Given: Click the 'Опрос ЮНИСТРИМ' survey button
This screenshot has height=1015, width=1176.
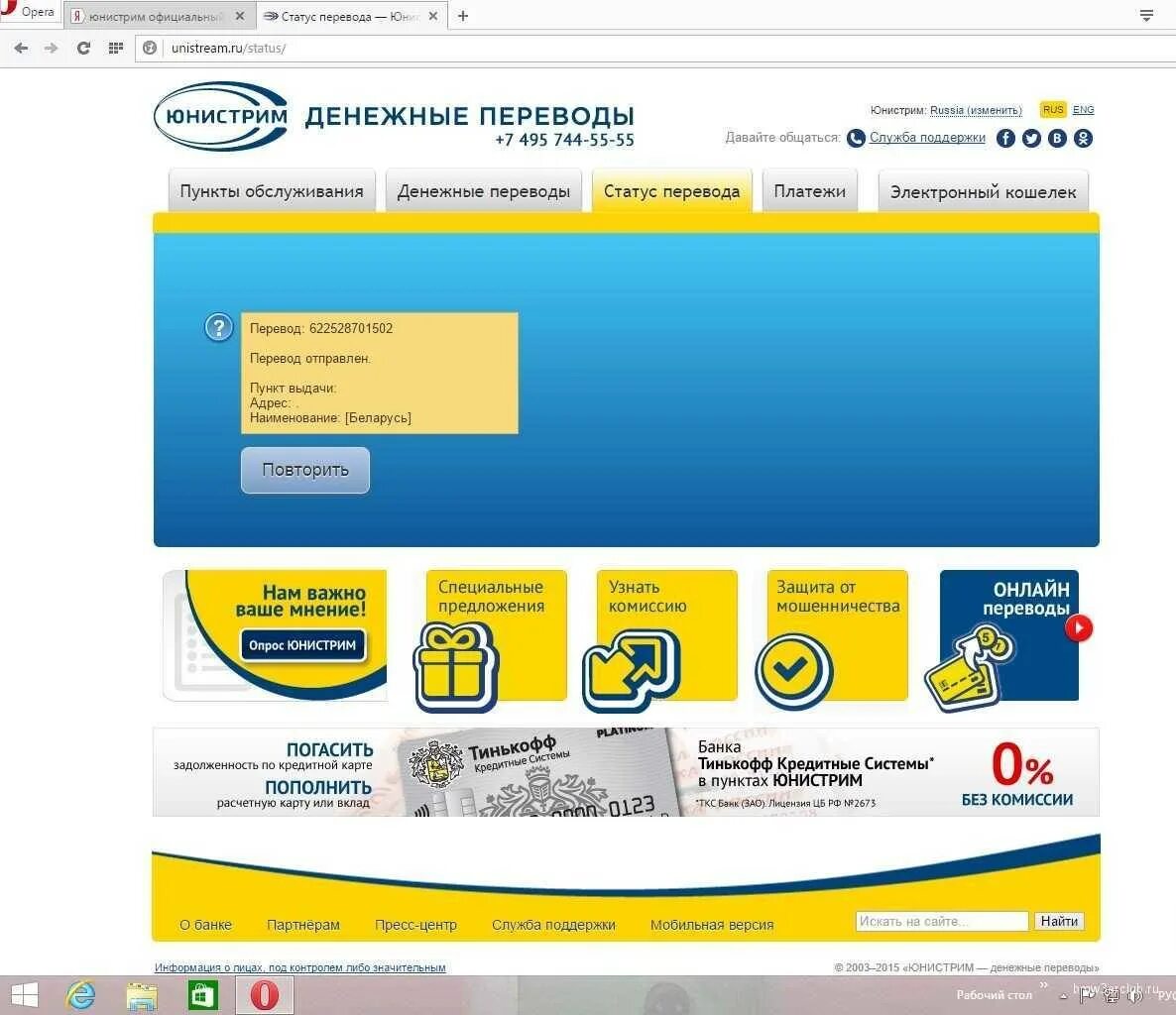Looking at the screenshot, I should tap(303, 645).
